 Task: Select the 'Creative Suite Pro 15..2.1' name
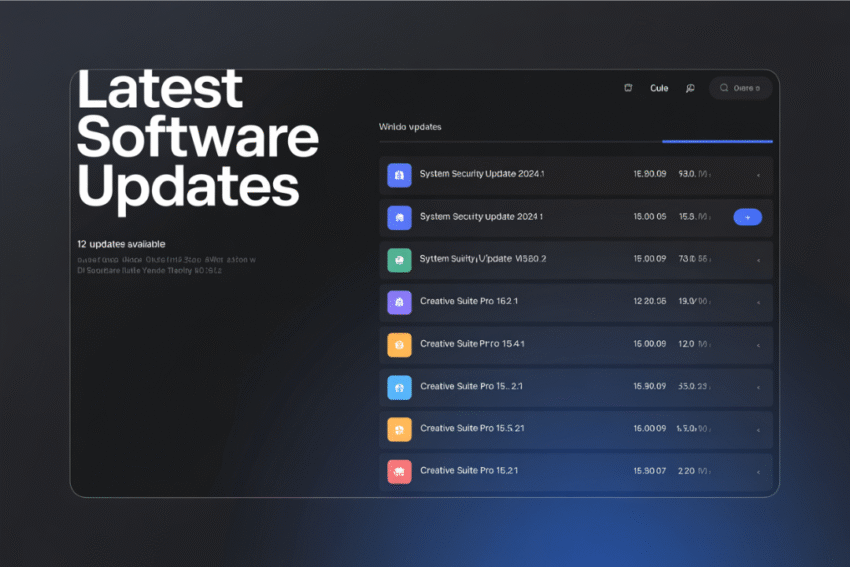click(471, 386)
